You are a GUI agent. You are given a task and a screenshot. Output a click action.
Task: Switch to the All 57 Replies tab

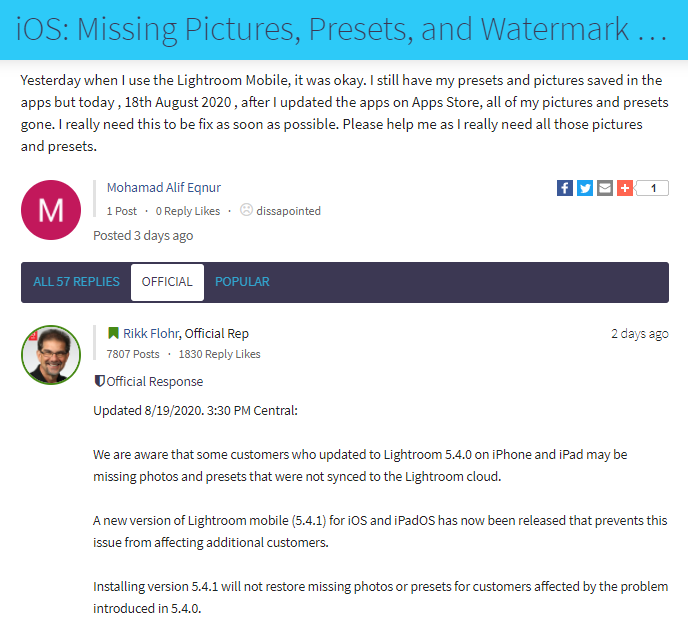click(76, 282)
